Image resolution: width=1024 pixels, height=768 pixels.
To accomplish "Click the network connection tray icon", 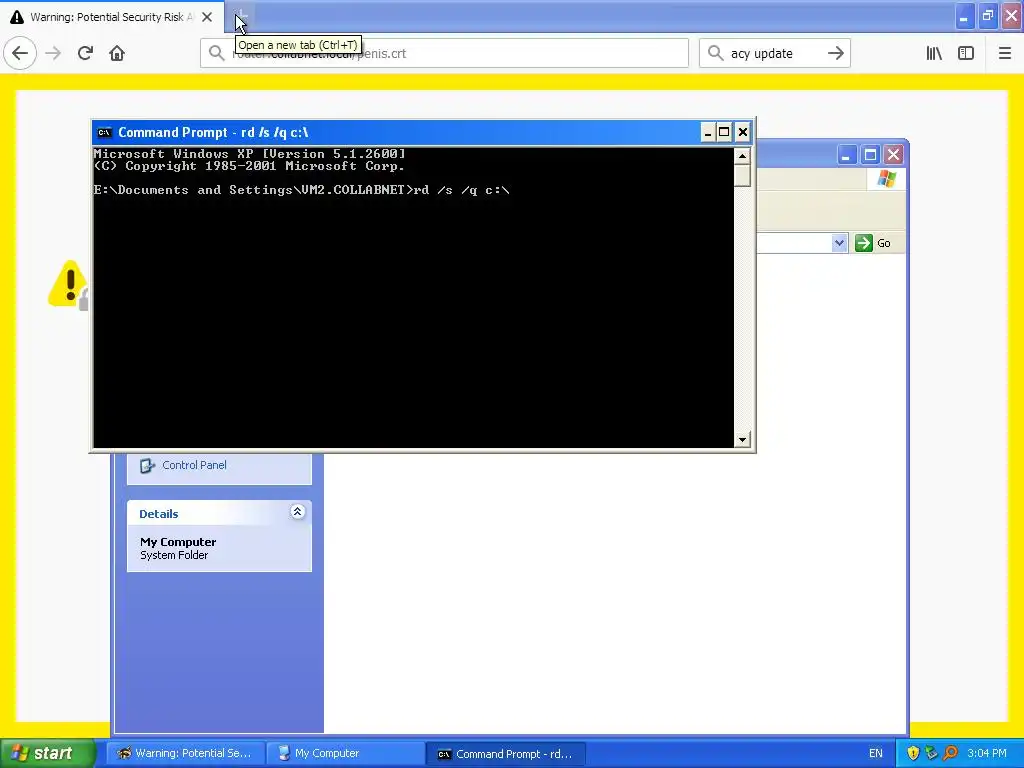I will pos(931,753).
